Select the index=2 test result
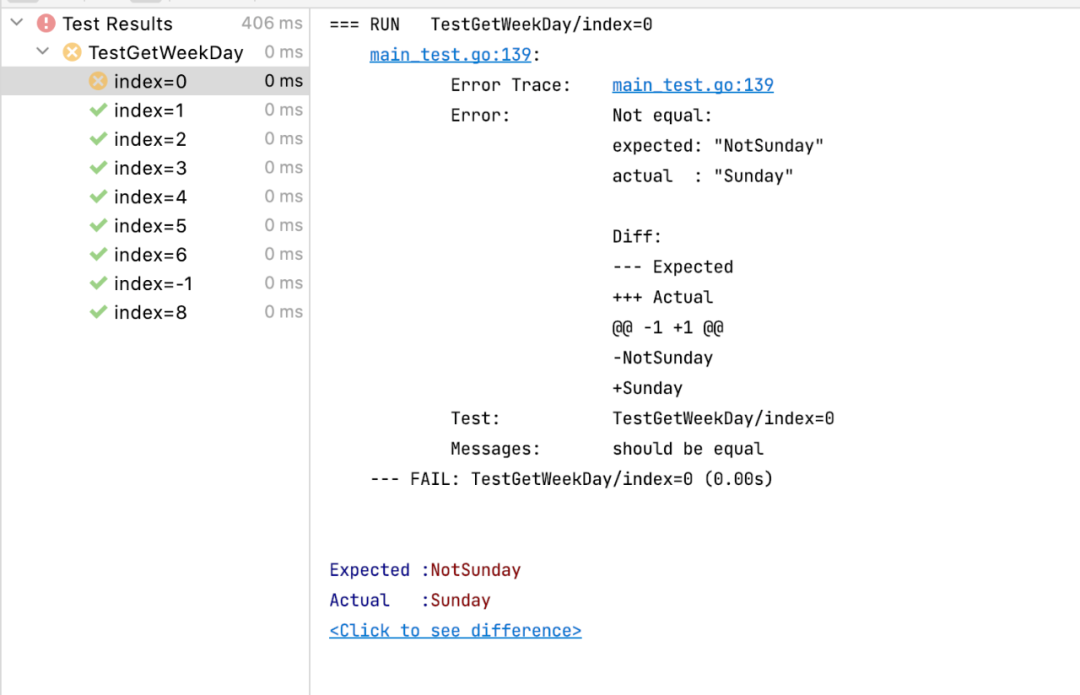Viewport: 1080px width, 695px height. coord(150,139)
